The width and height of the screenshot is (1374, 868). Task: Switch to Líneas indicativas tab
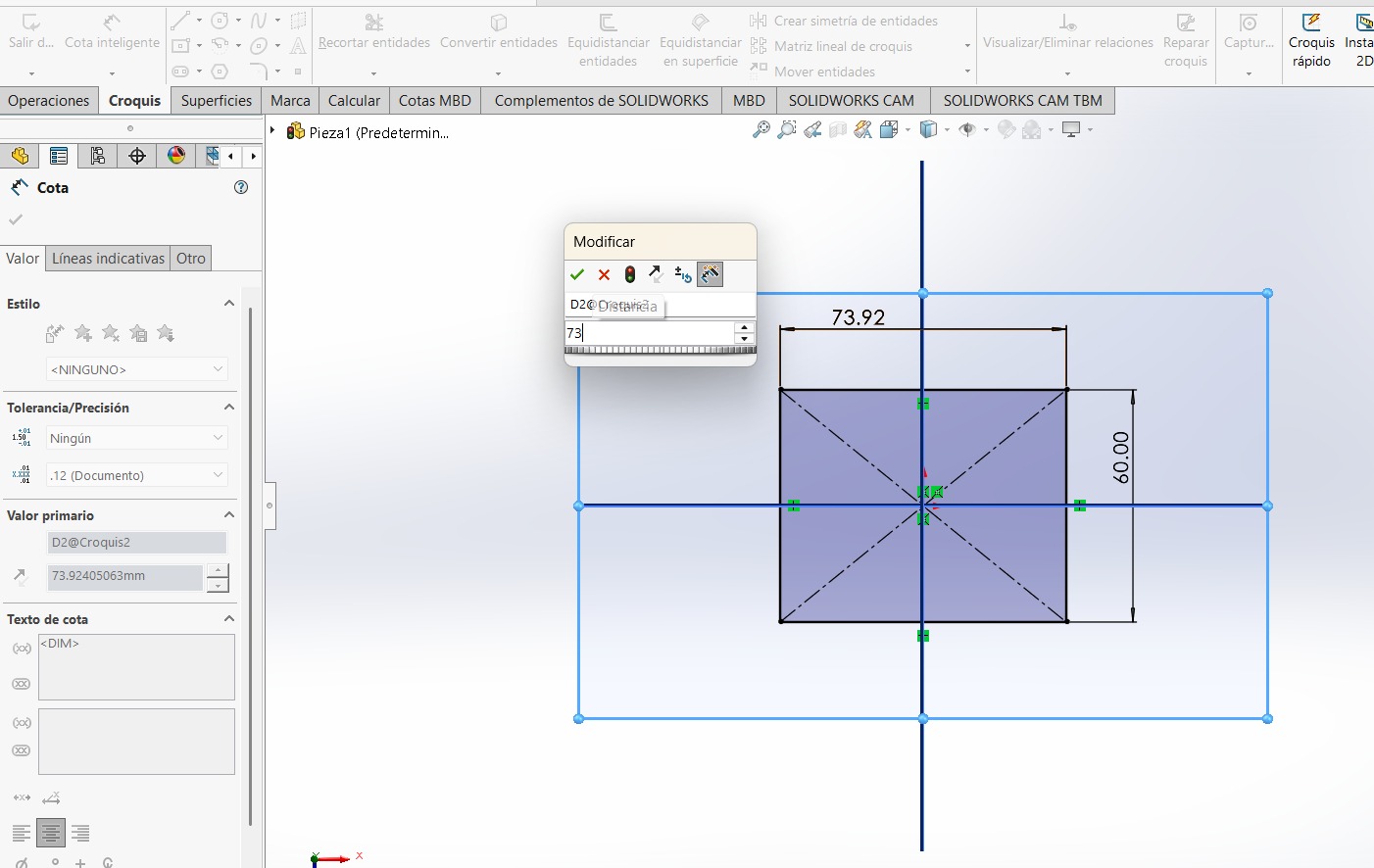coord(108,259)
